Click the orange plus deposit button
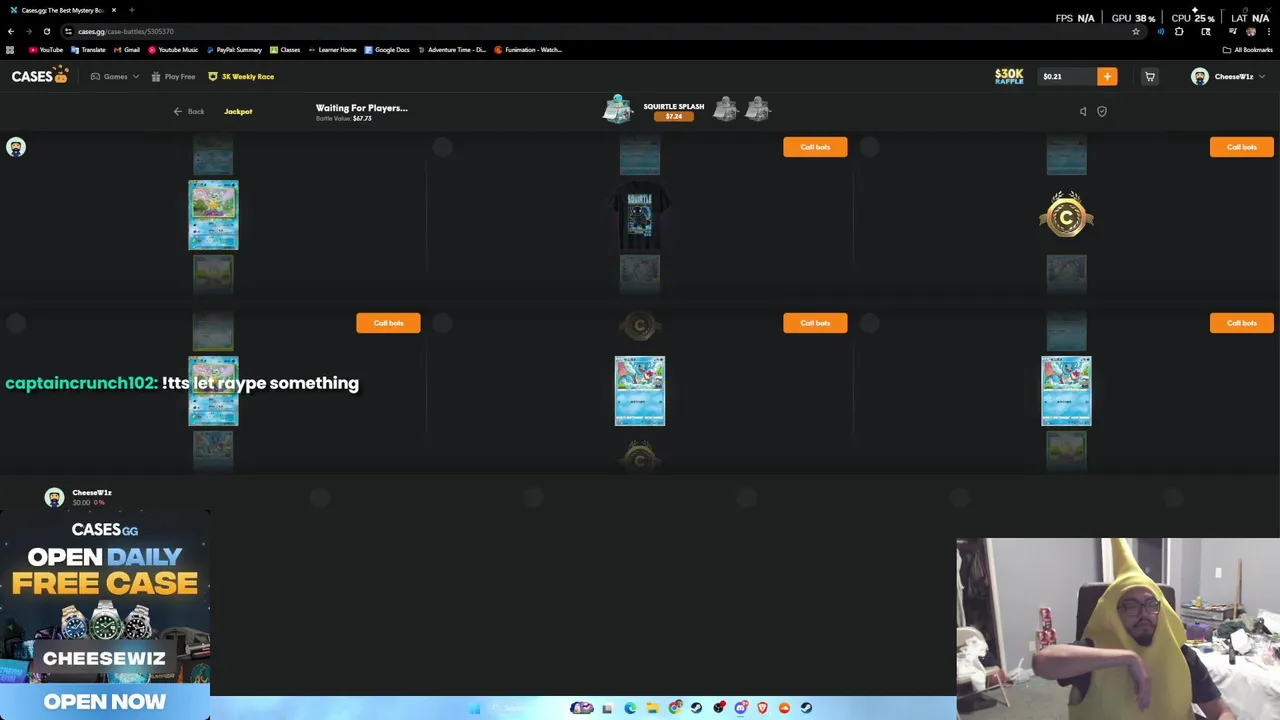The width and height of the screenshot is (1280, 720). [1107, 76]
